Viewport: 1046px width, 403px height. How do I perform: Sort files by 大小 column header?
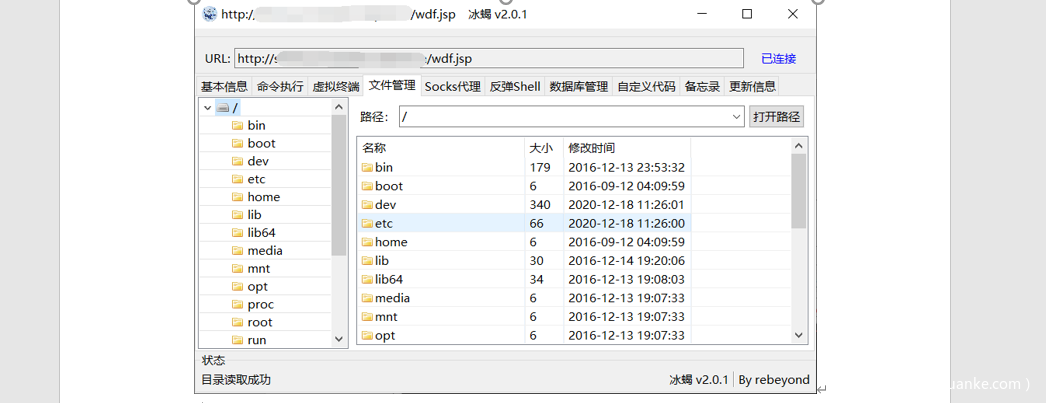coord(540,148)
